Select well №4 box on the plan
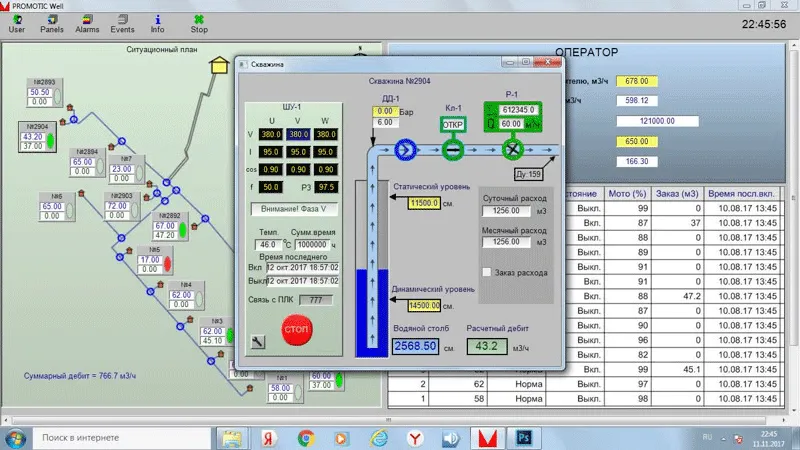 (186, 295)
